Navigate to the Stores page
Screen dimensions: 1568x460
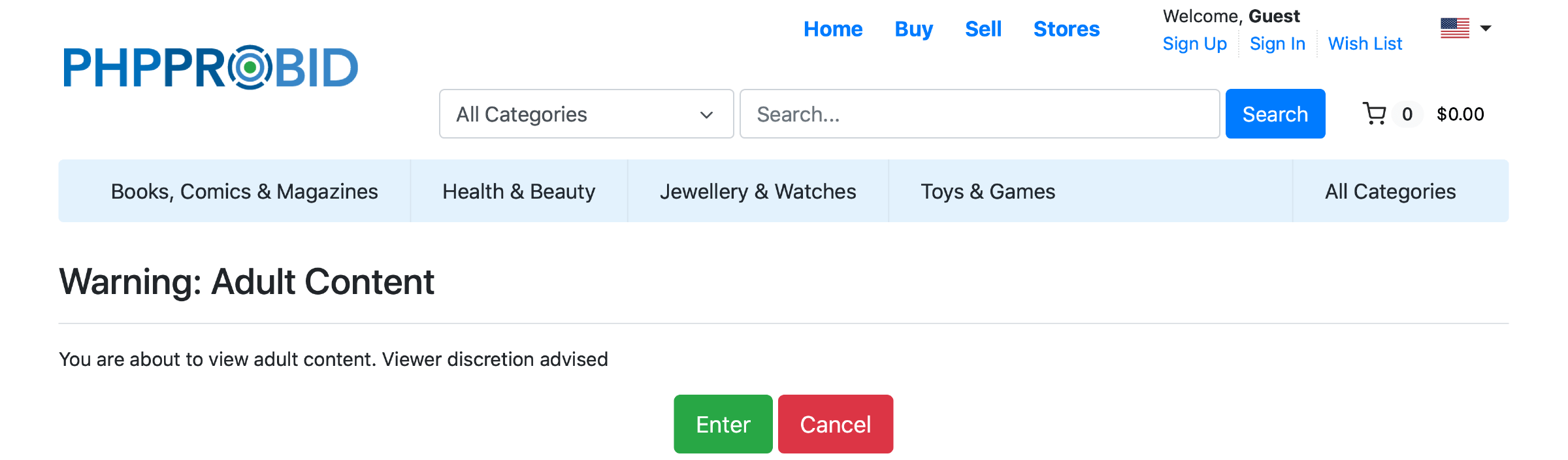[1066, 29]
